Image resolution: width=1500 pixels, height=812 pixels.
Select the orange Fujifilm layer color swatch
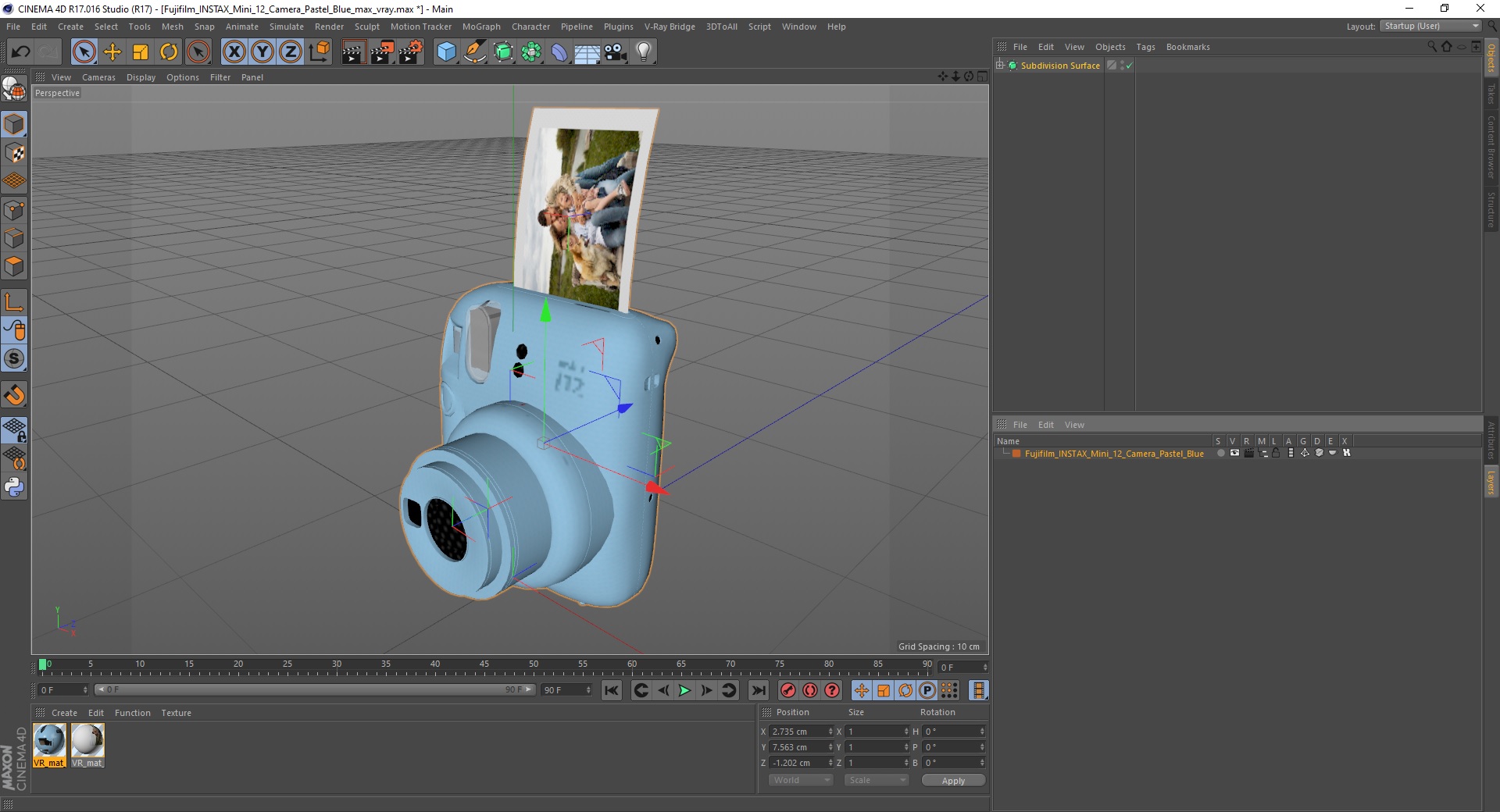pos(1016,454)
